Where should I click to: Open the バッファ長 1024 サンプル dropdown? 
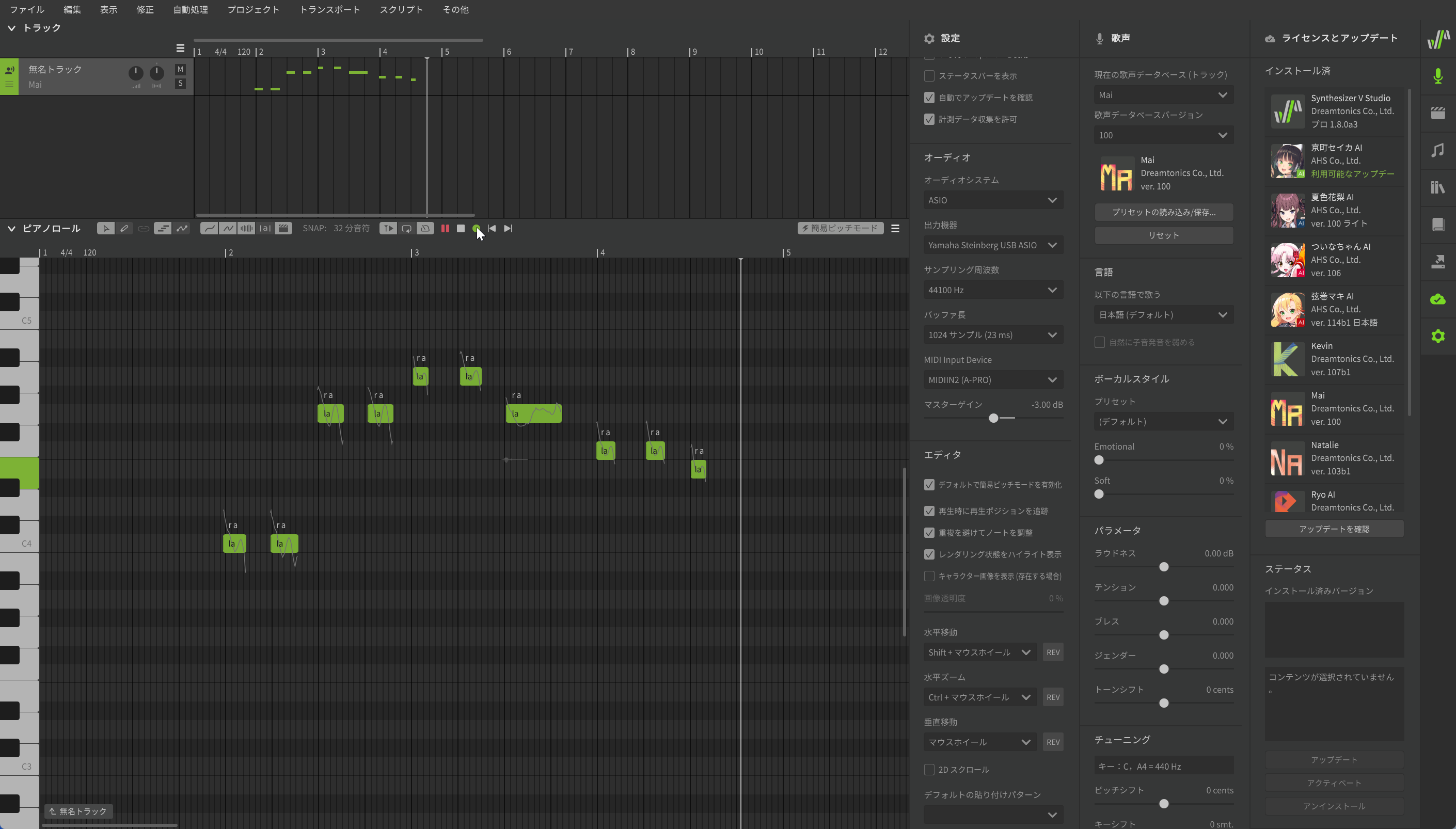(993, 335)
